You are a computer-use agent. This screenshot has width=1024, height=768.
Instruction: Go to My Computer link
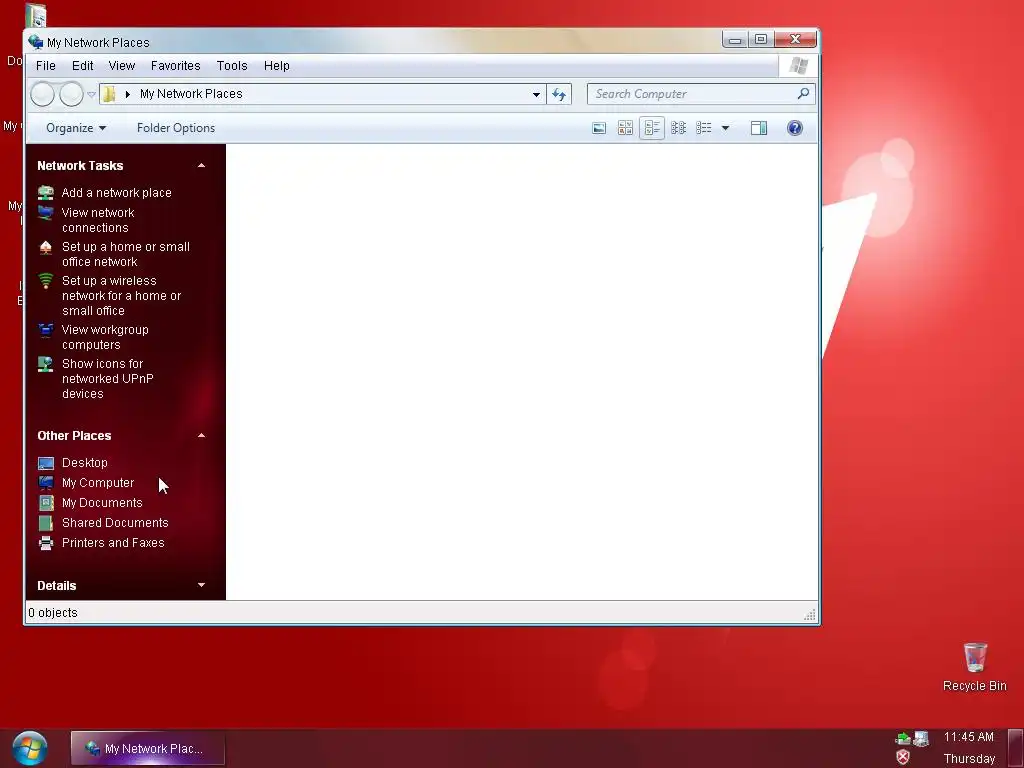[98, 483]
